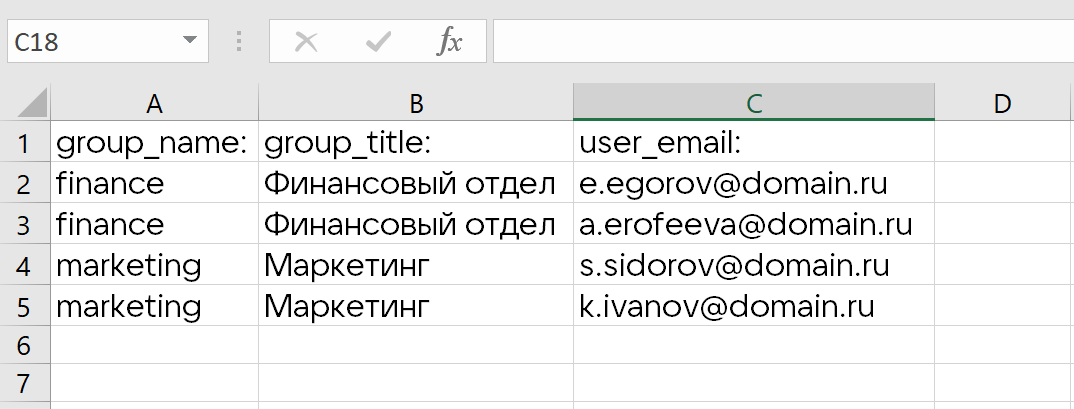Click the formula bar resize dots handle
1074x409 pixels.
239,42
